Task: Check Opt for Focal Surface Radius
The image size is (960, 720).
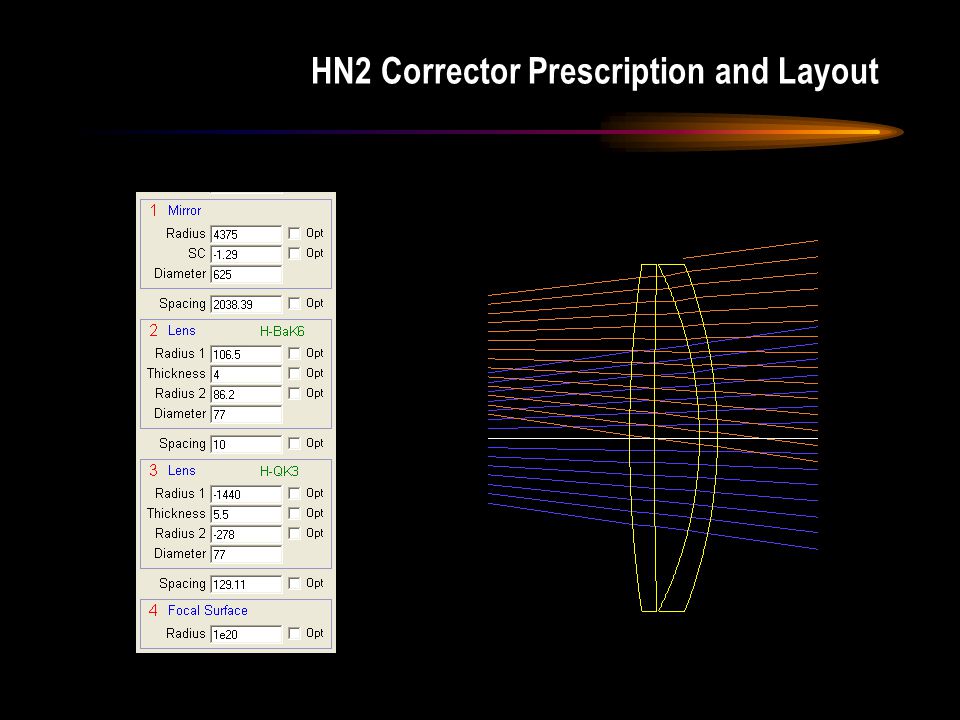Action: pos(294,633)
